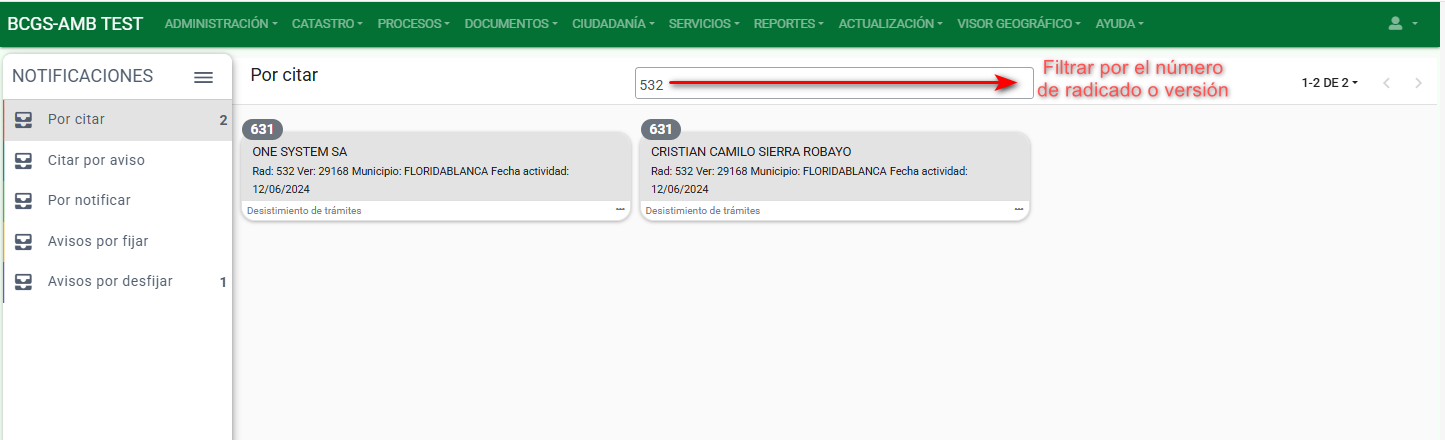
Task: Go to next page with right chevron
Action: pyautogui.click(x=1418, y=83)
